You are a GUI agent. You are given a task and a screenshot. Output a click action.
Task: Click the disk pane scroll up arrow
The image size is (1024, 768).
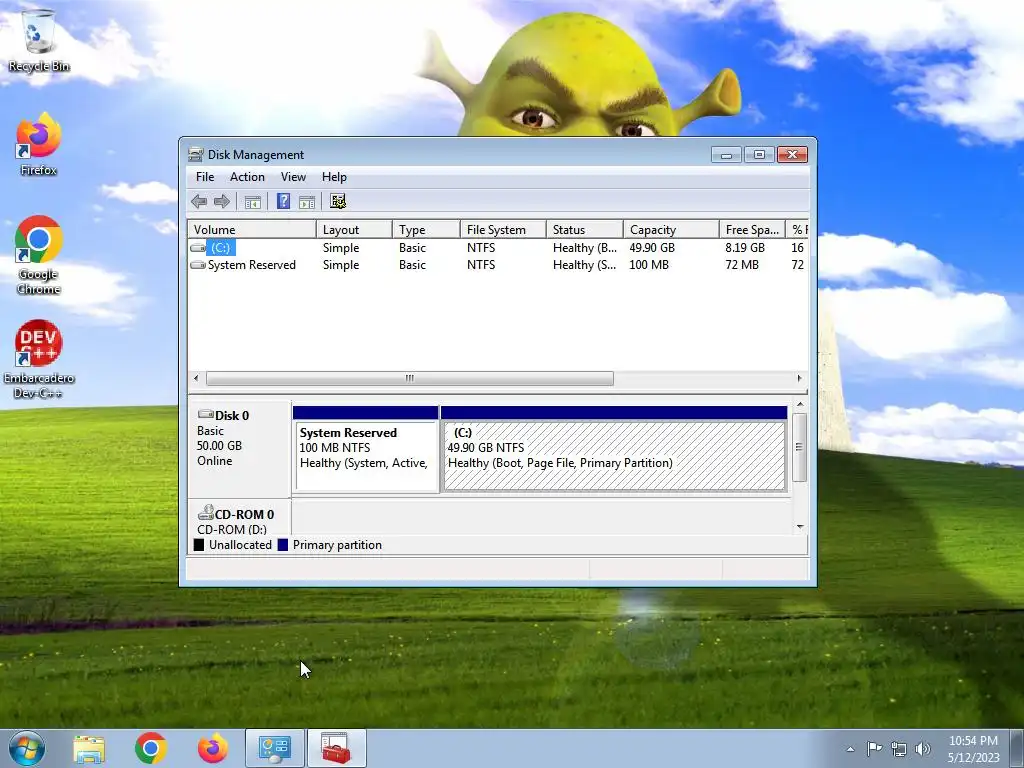(x=800, y=406)
